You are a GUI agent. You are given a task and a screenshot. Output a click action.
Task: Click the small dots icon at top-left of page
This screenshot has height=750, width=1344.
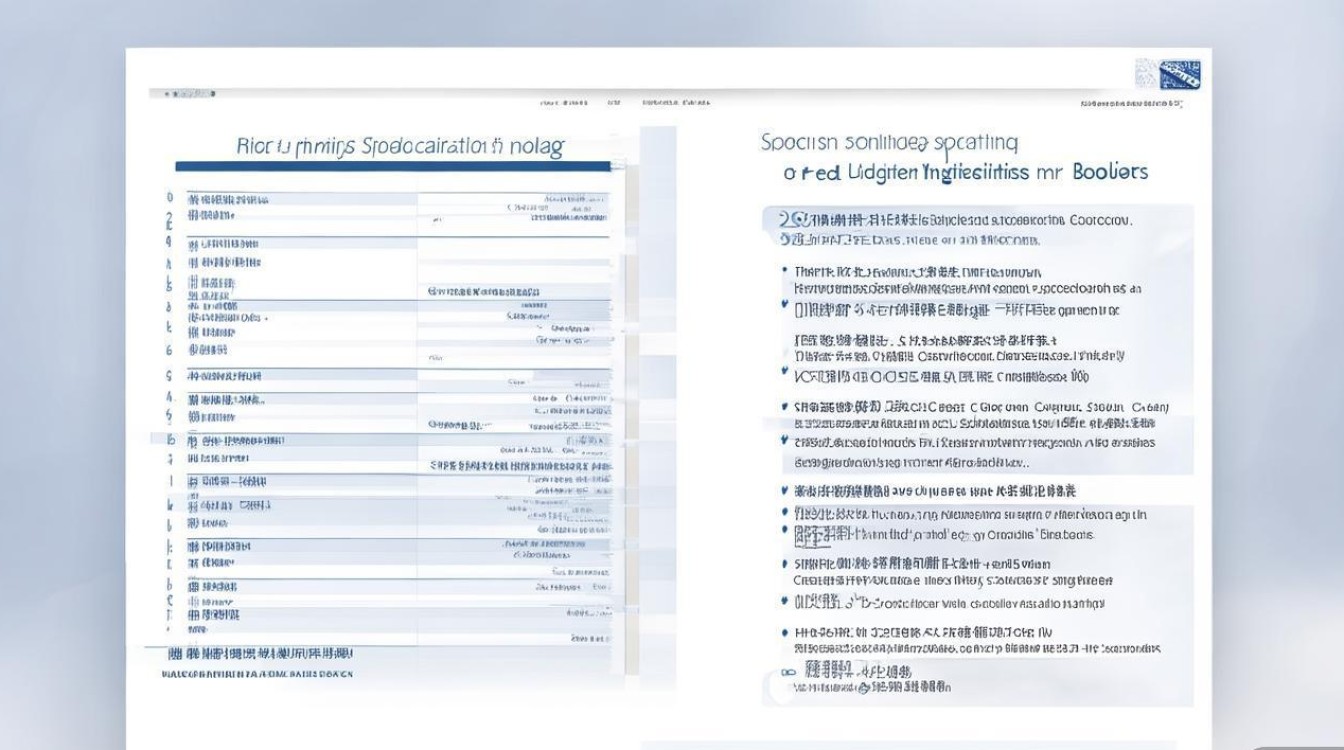point(183,94)
